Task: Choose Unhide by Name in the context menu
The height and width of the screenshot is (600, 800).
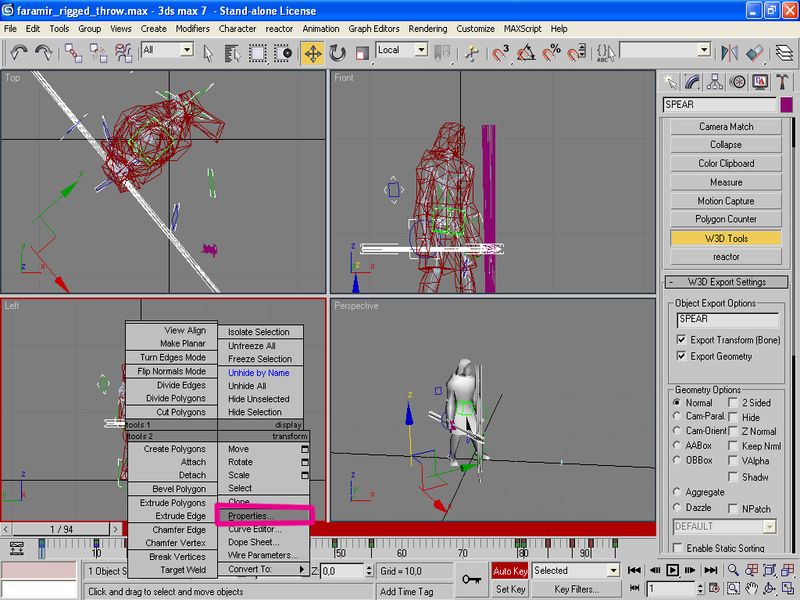Action: coord(261,373)
